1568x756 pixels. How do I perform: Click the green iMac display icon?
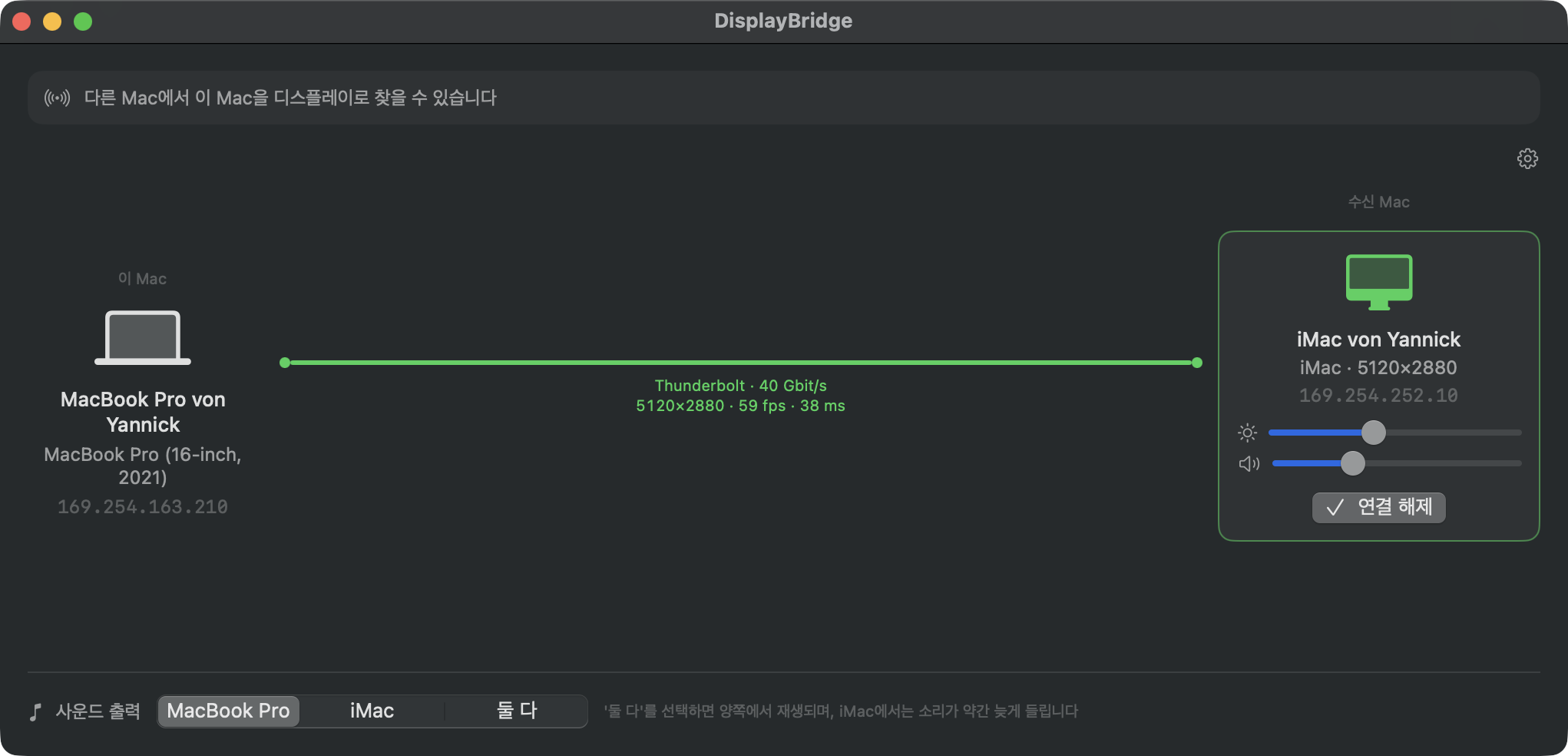click(1379, 282)
